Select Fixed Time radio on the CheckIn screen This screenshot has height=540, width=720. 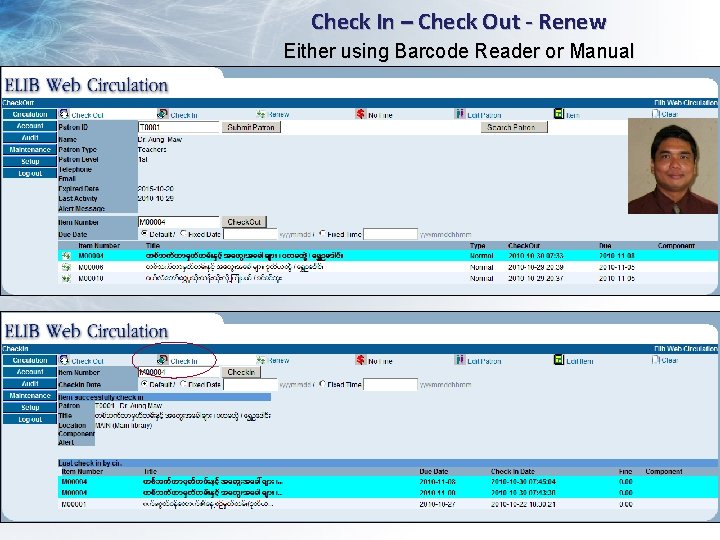[322, 383]
